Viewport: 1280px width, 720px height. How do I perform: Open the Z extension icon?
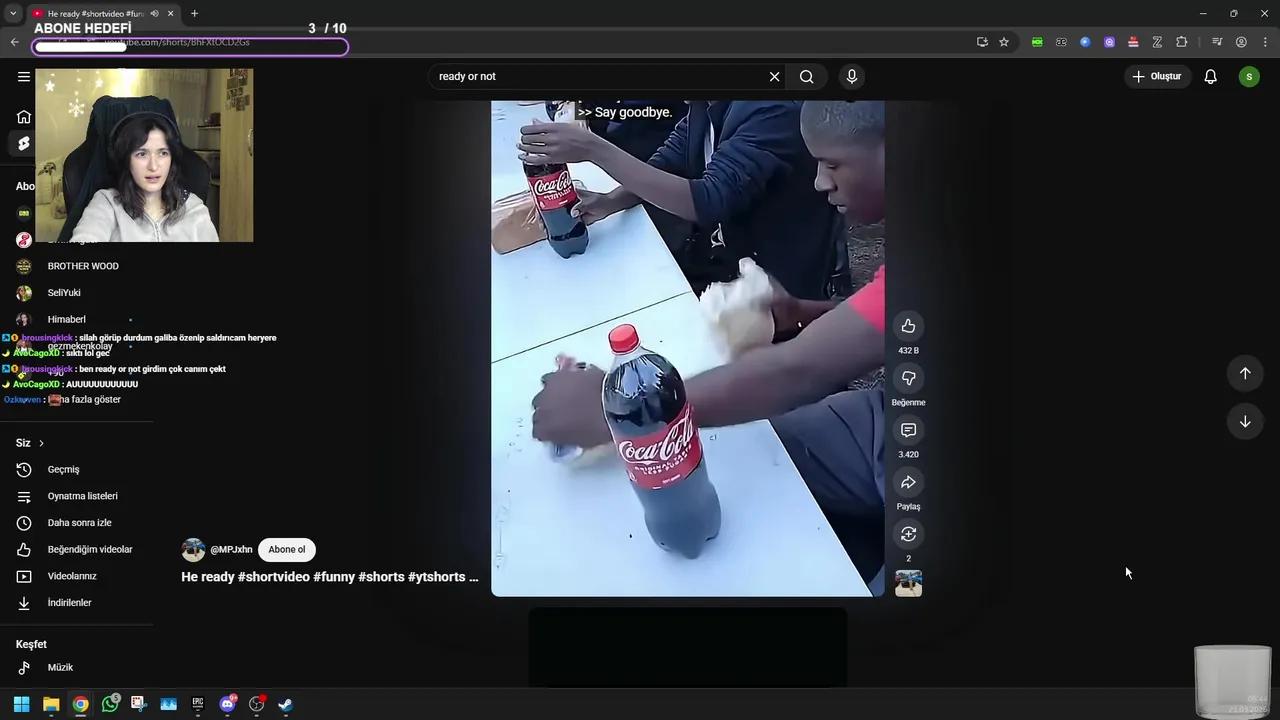pos(1157,42)
